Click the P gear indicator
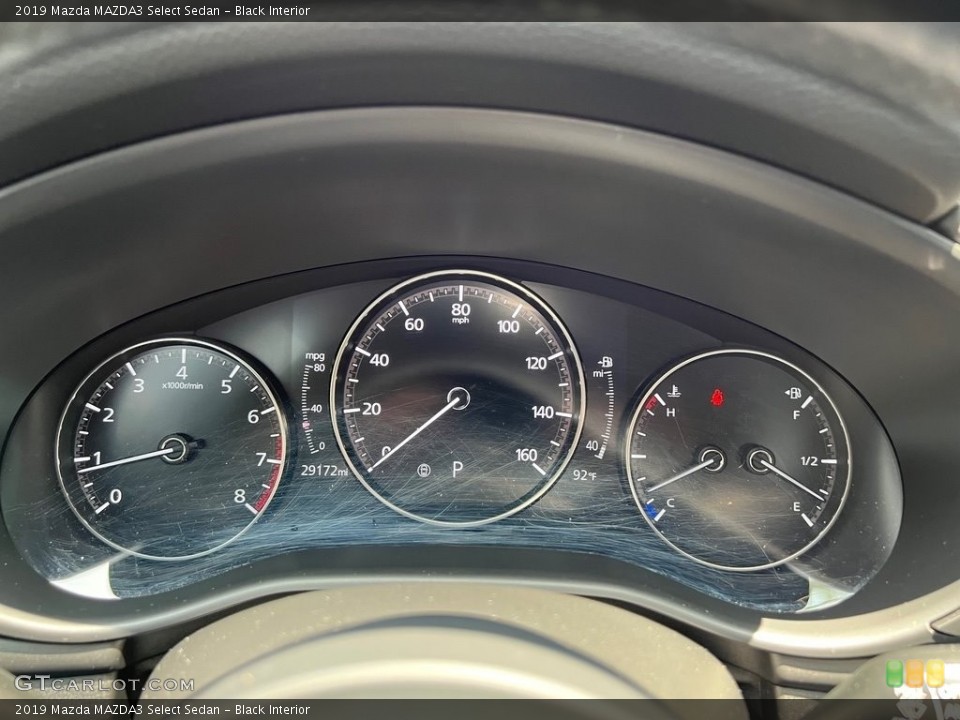 coord(457,470)
